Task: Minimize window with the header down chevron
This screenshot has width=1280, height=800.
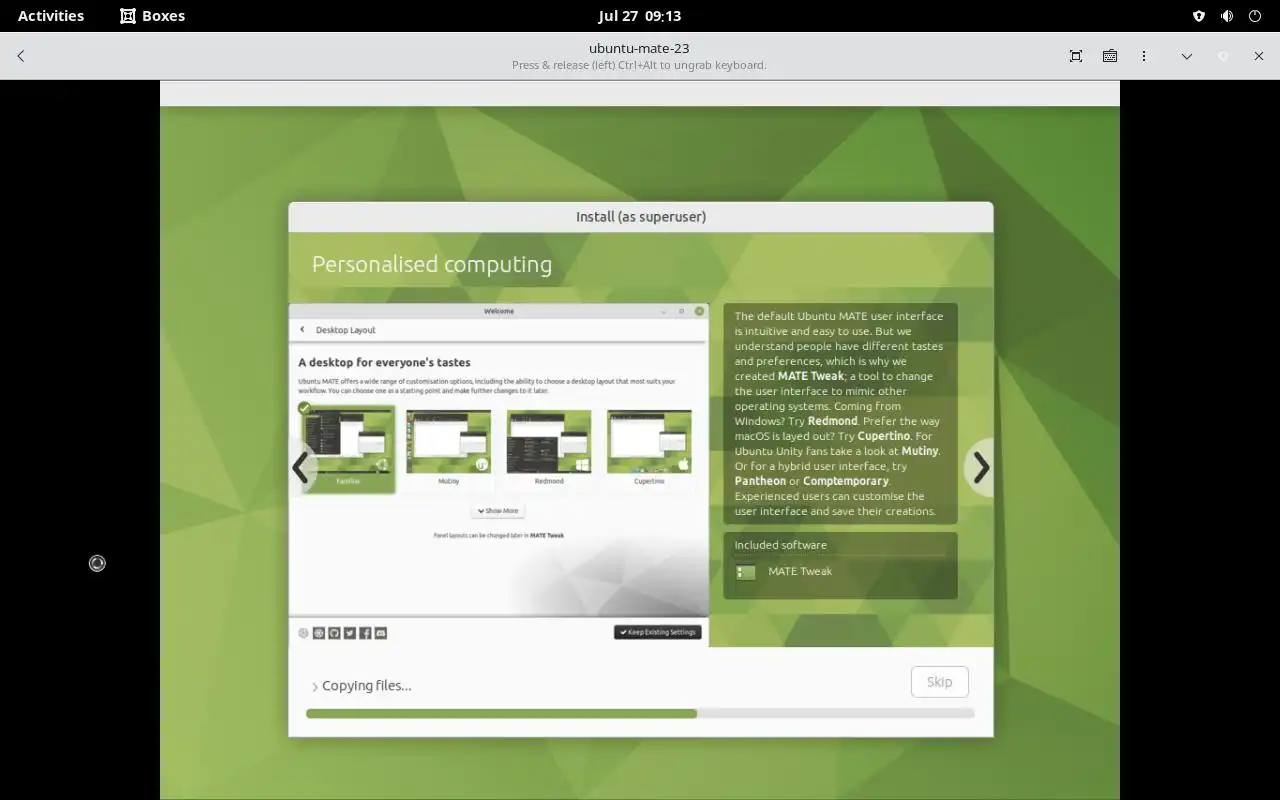Action: pyautogui.click(x=1187, y=56)
